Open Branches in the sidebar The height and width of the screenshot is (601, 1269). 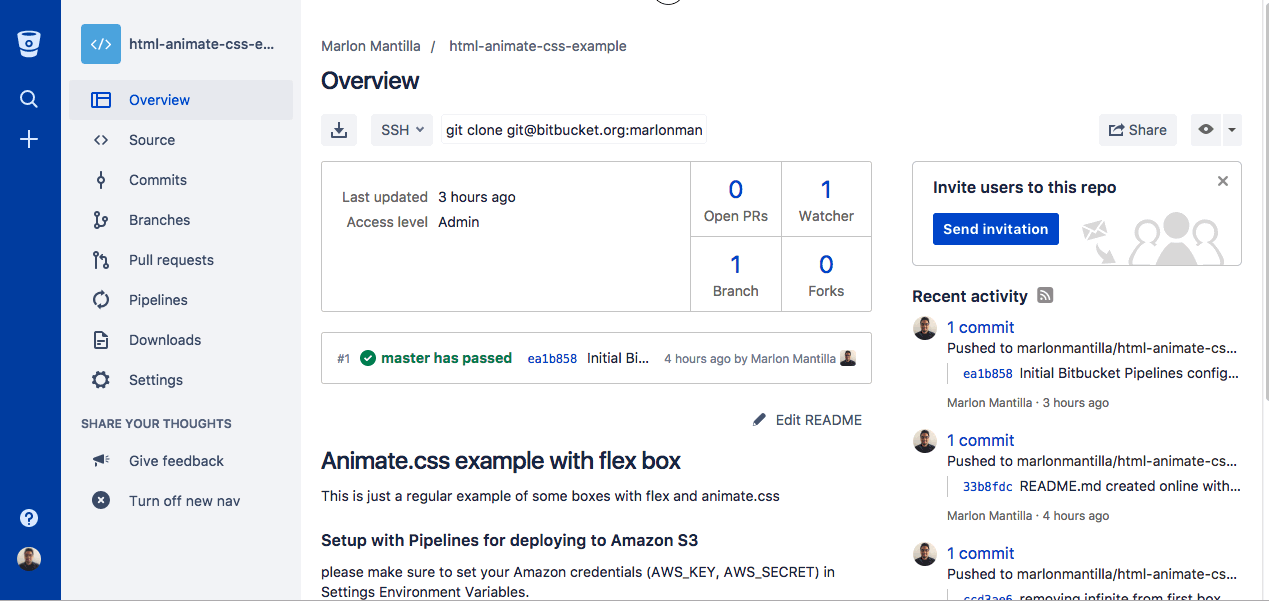click(x=181, y=220)
